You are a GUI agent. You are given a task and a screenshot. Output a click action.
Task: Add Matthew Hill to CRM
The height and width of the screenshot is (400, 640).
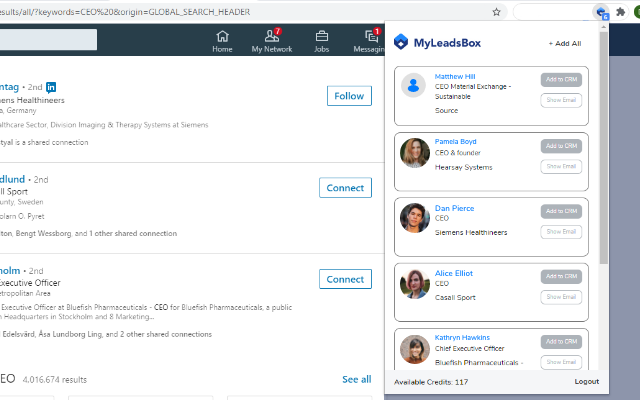pyautogui.click(x=561, y=80)
